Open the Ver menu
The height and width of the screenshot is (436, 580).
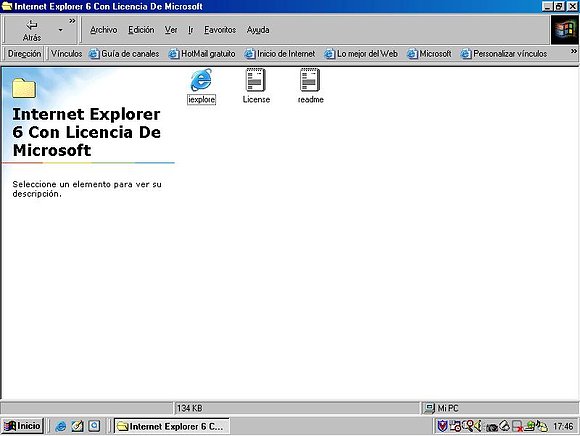(171, 30)
